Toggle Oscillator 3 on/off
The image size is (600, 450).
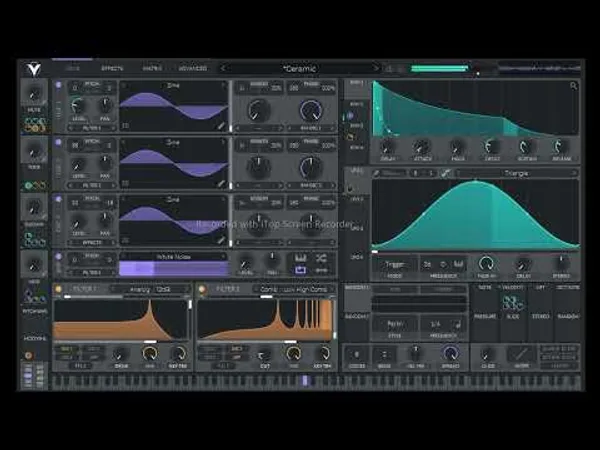pos(59,199)
